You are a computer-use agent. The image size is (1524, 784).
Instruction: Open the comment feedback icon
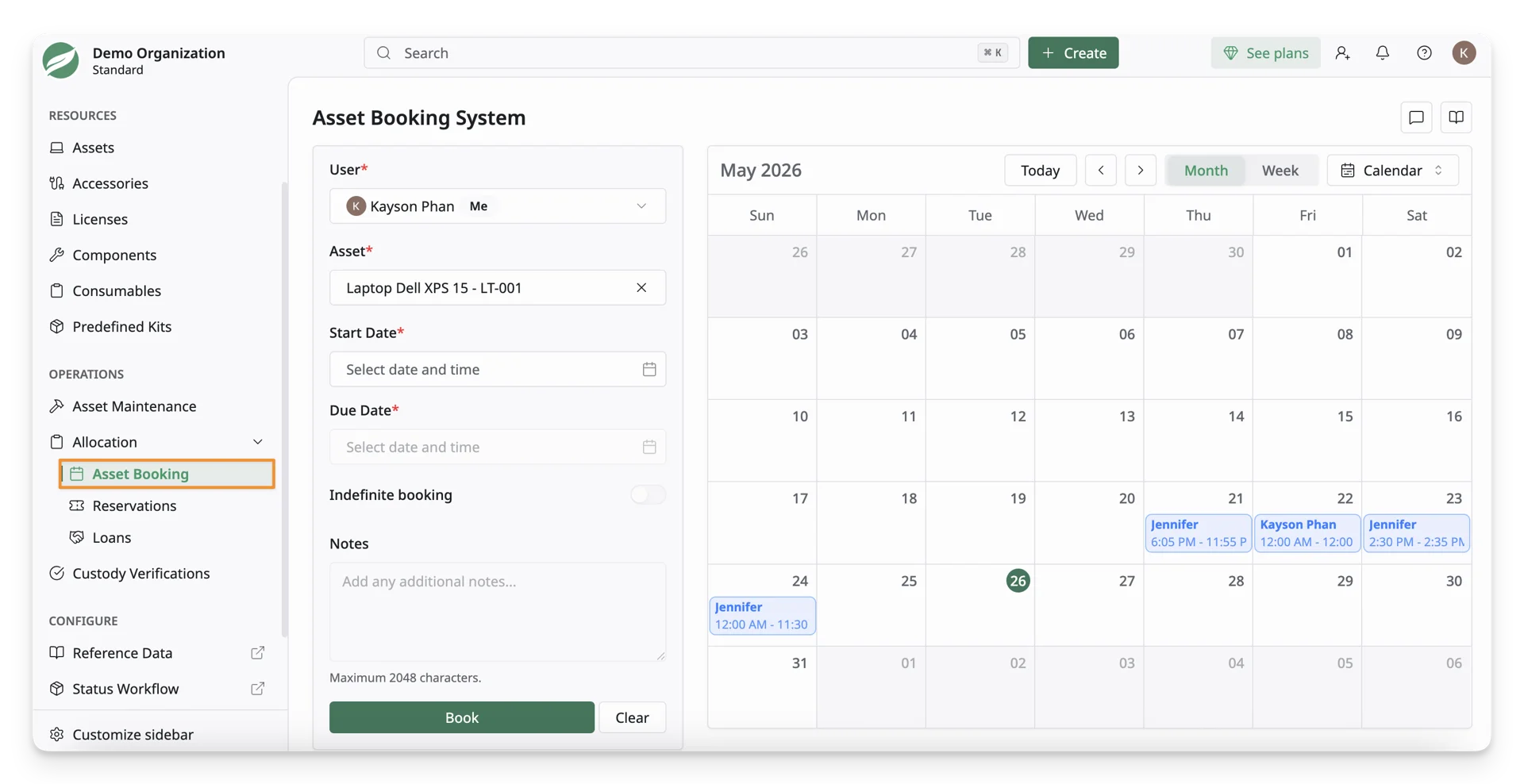pos(1417,117)
